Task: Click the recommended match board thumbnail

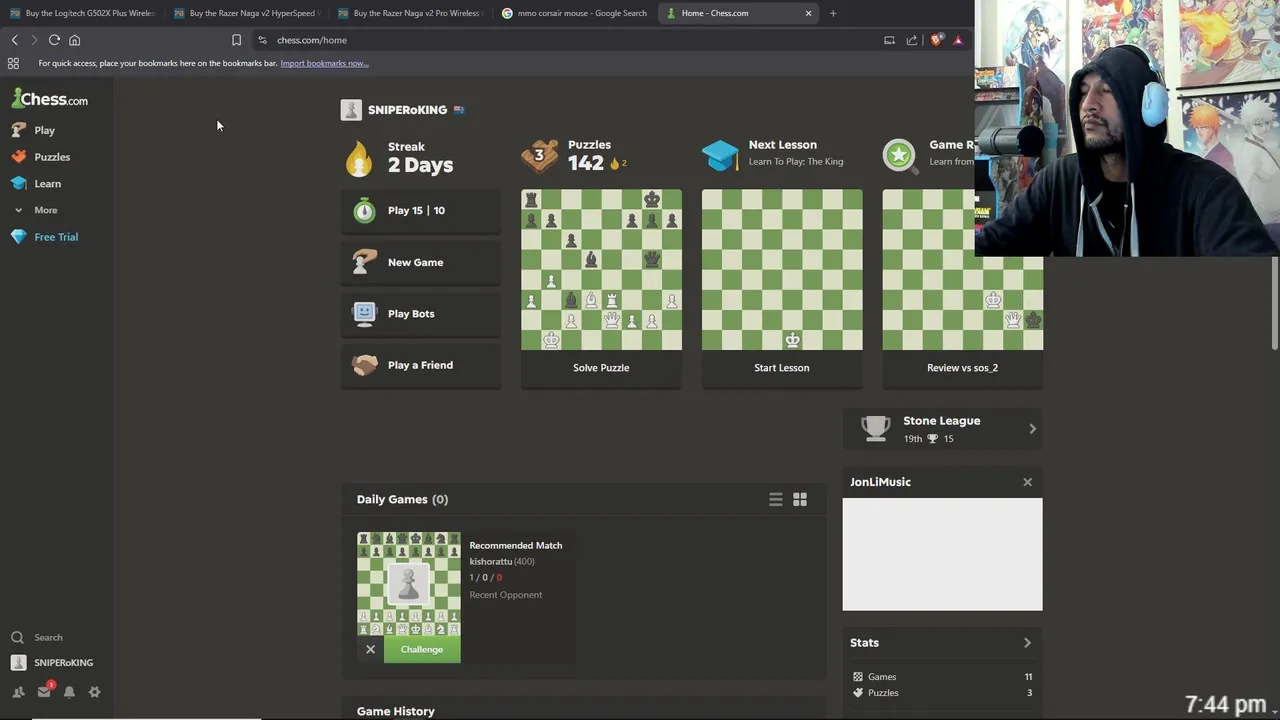Action: click(x=409, y=584)
